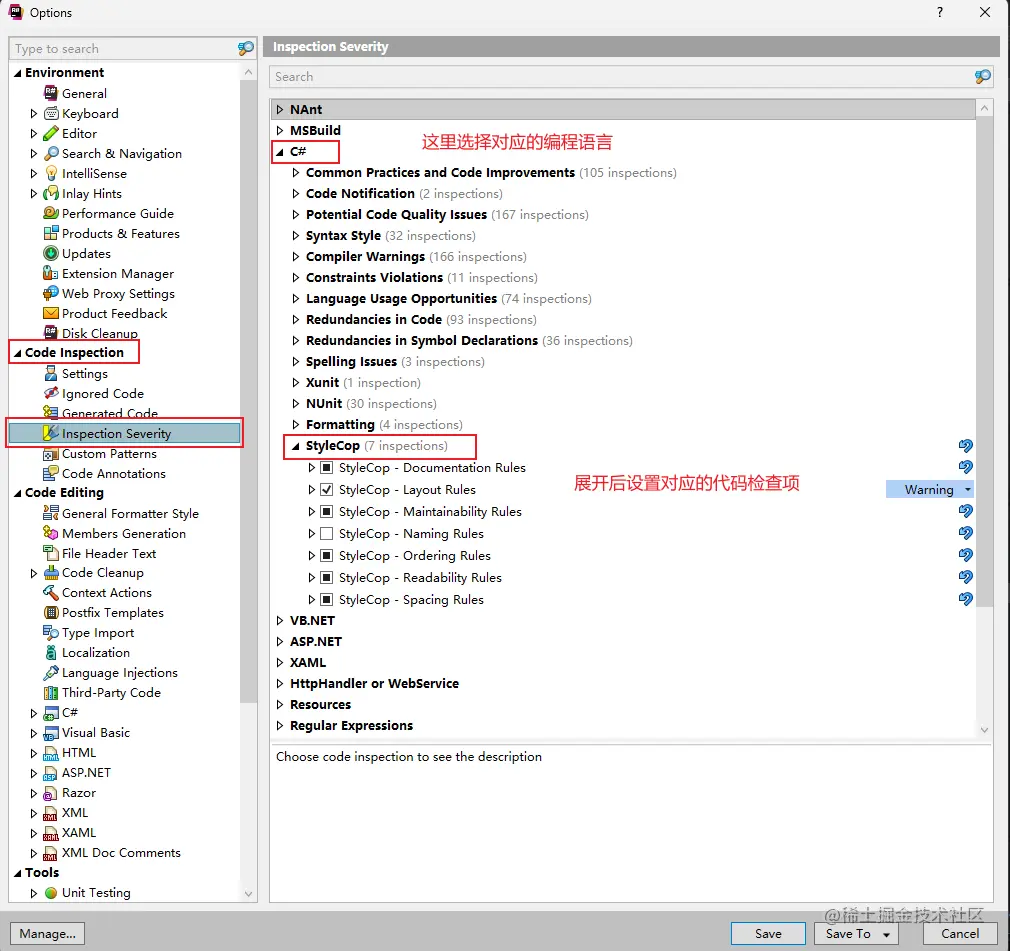
Task: Click the Localization icon
Action: point(51,653)
